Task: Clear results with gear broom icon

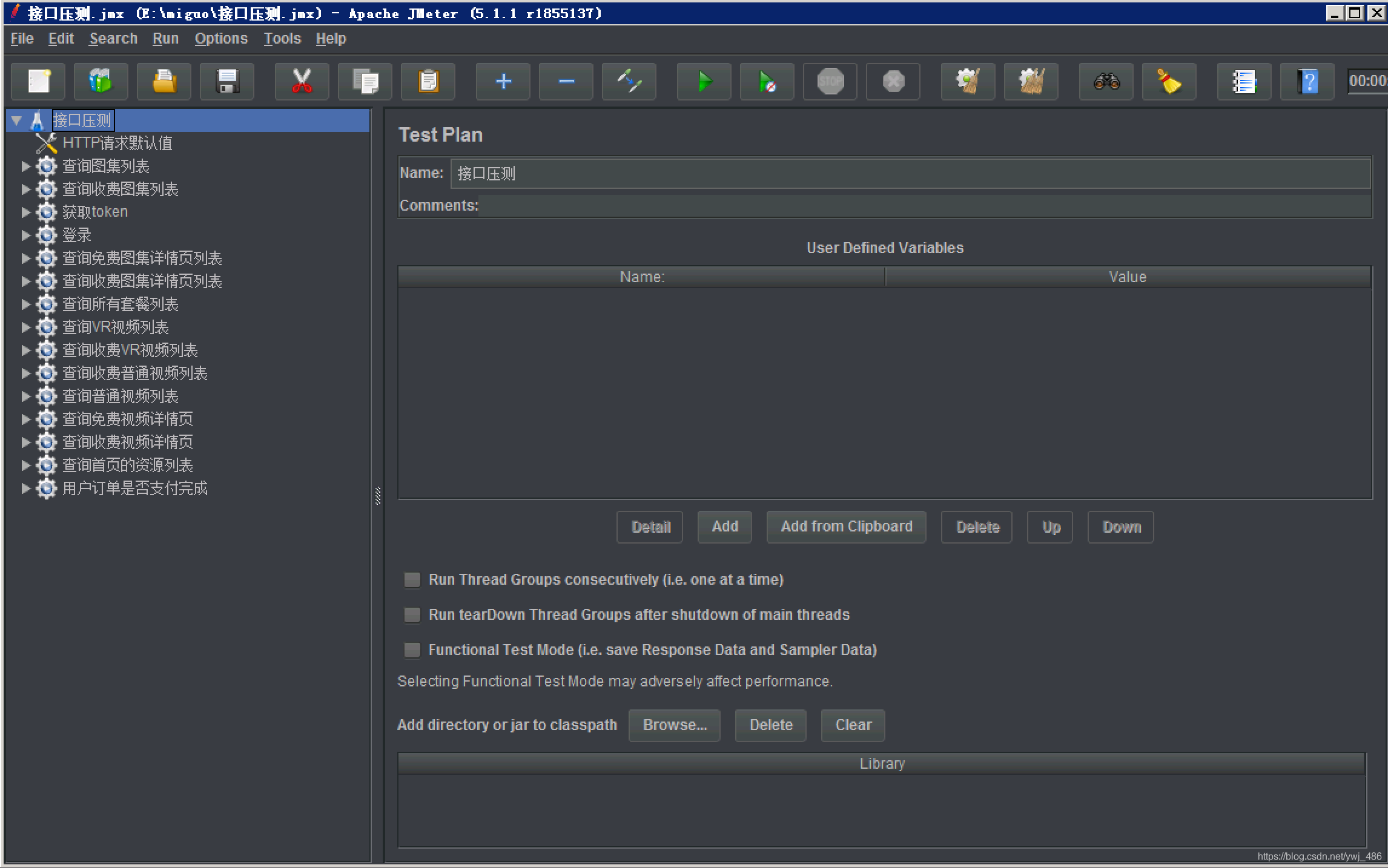Action: [x=968, y=81]
